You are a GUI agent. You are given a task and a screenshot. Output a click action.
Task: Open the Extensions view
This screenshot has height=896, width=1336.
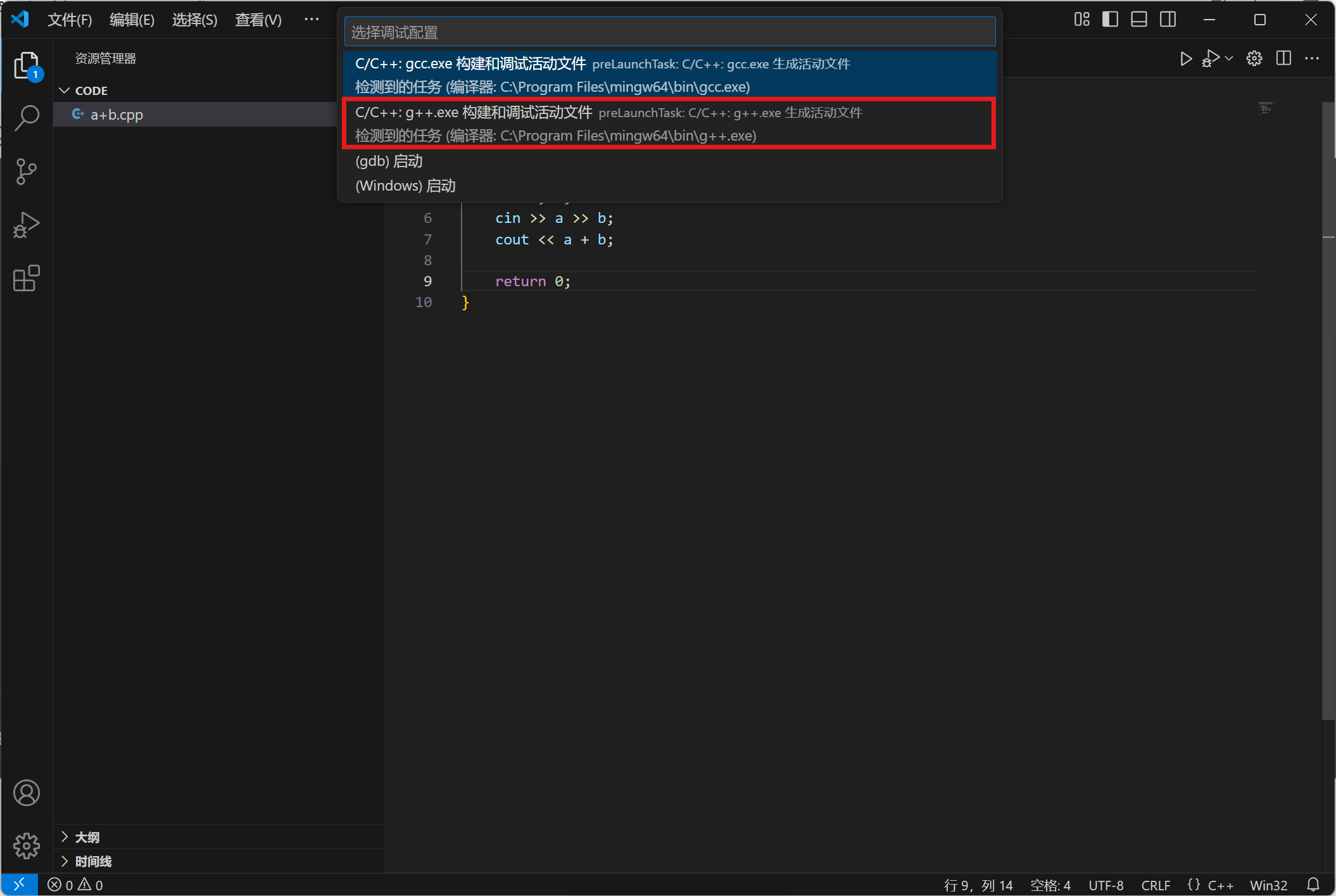point(27,278)
